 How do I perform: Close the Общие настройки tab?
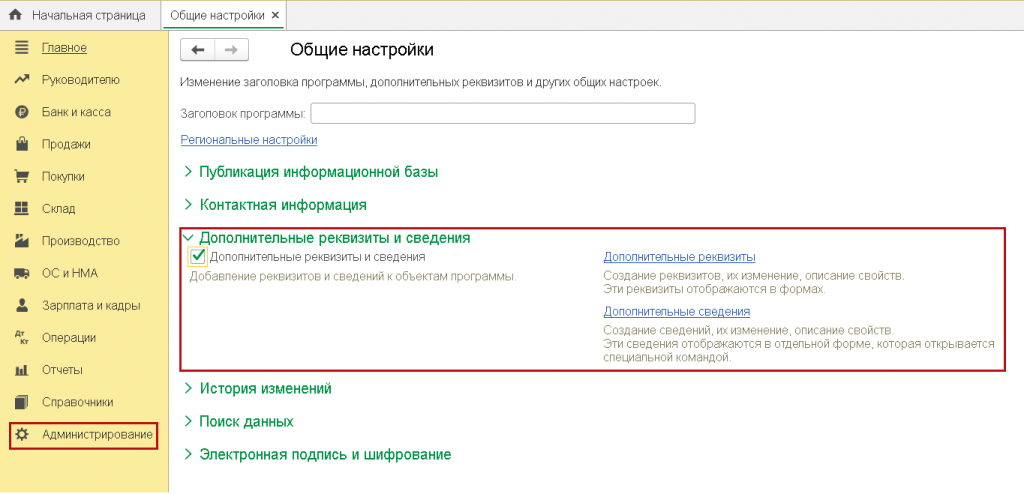pos(276,16)
